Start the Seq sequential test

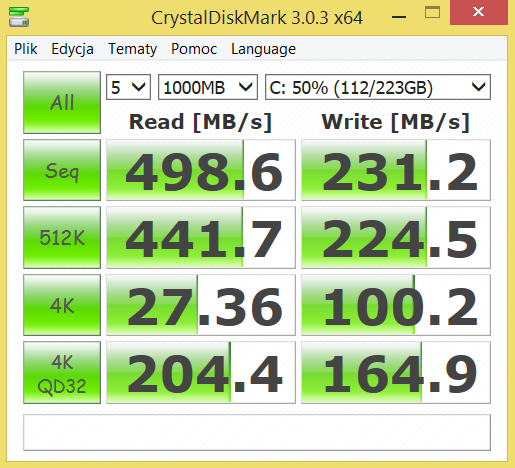pyautogui.click(x=62, y=170)
